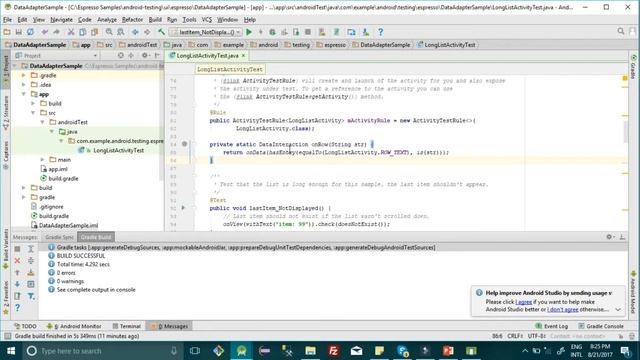This screenshot has width=640, height=360.
Task: Run the app with green play button
Action: [x=249, y=32]
